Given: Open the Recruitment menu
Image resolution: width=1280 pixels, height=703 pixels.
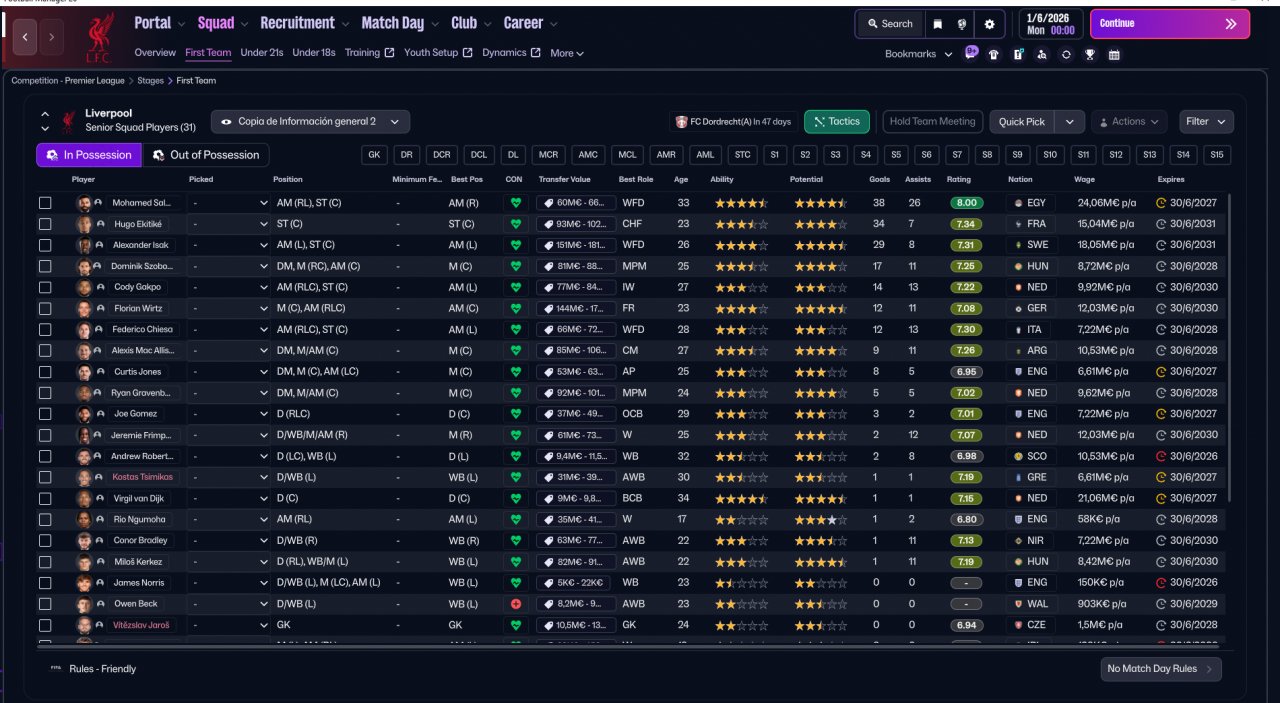Looking at the screenshot, I should pos(304,23).
